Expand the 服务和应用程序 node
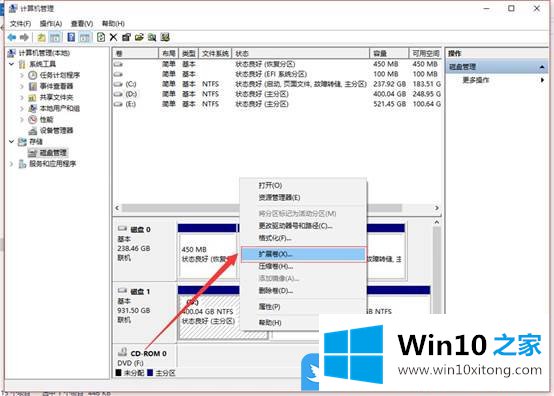The image size is (554, 396). click(x=12, y=164)
